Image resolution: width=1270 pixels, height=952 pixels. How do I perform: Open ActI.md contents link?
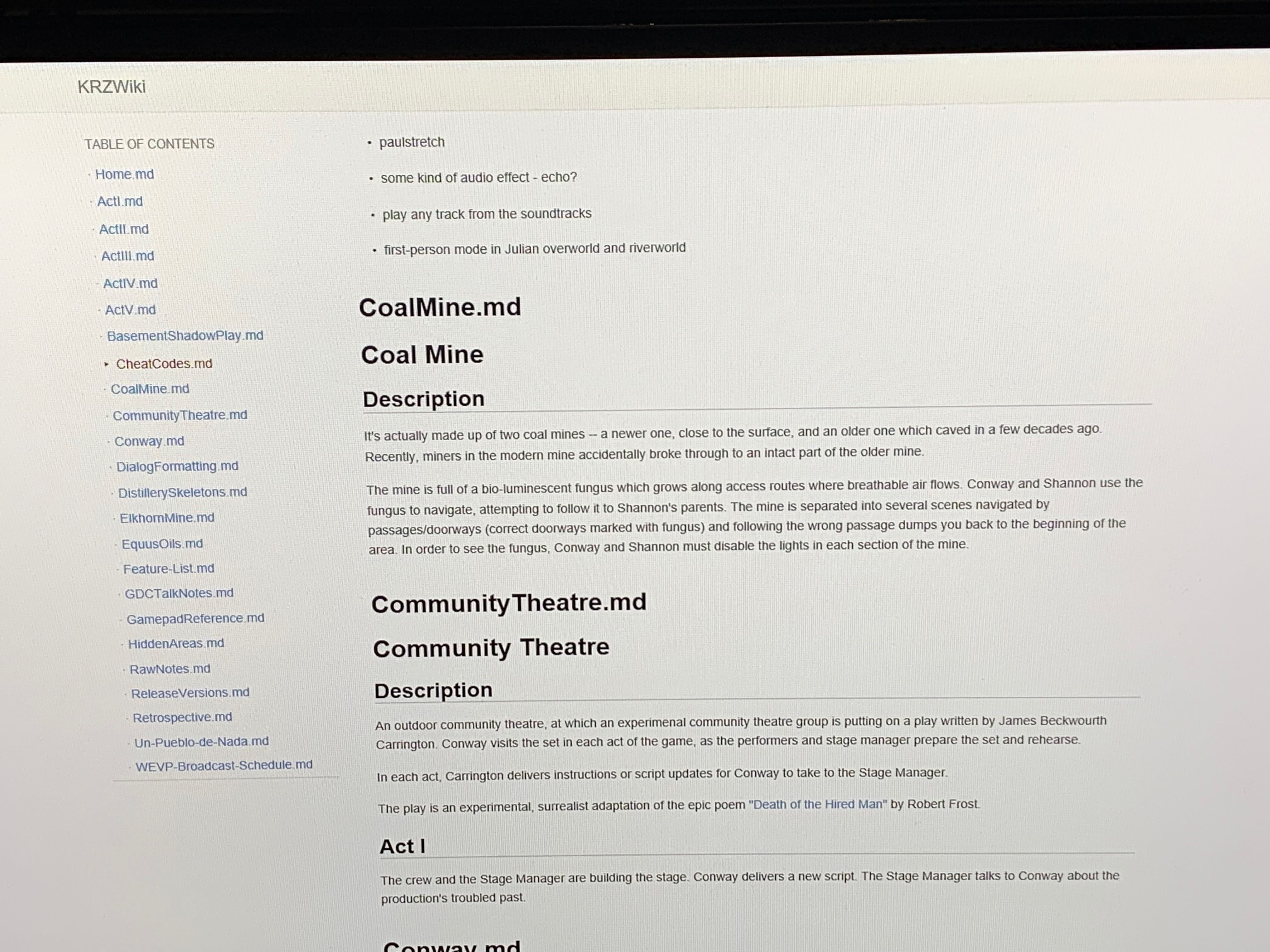pyautogui.click(x=119, y=201)
